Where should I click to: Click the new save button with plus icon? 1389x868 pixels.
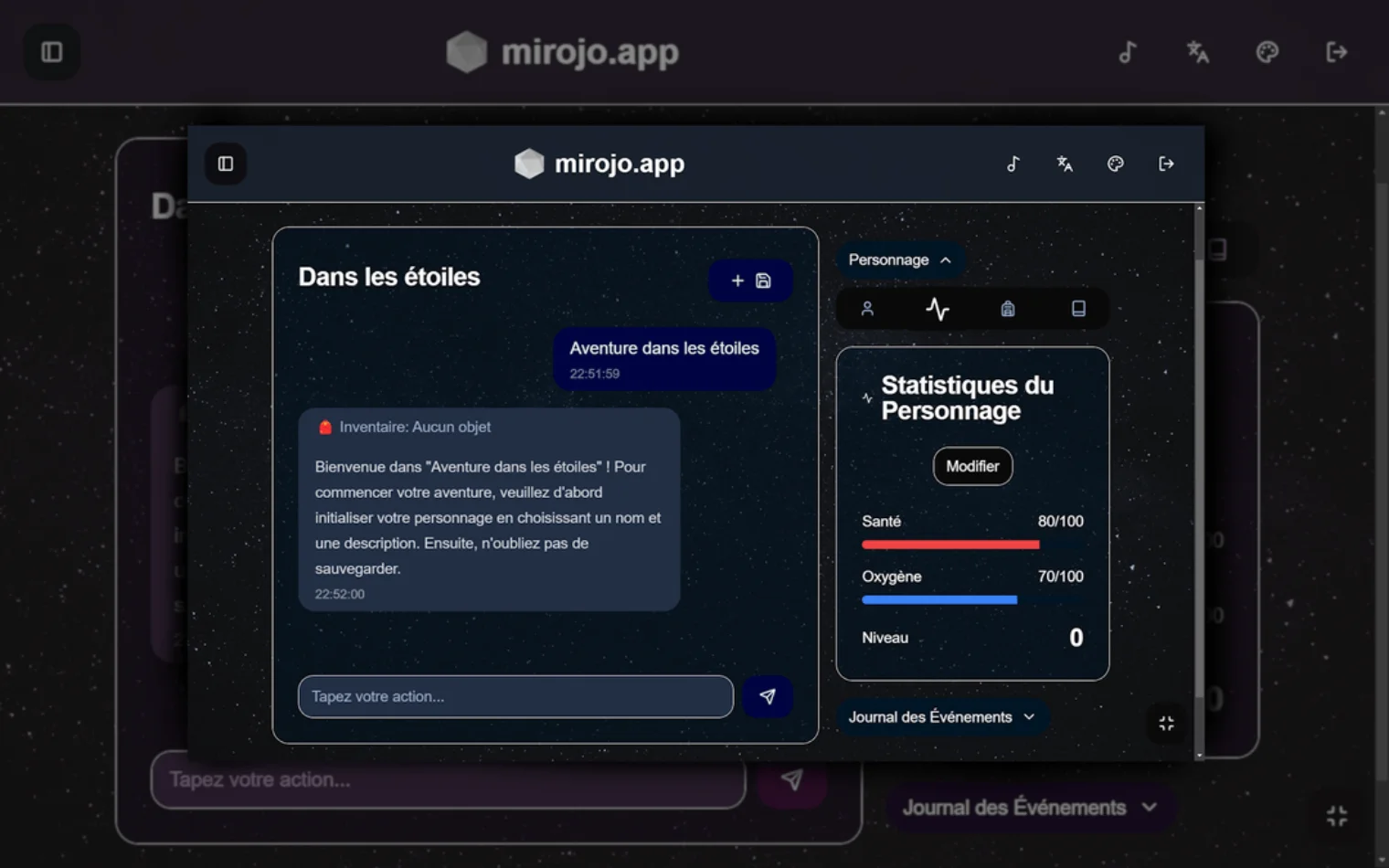click(750, 281)
